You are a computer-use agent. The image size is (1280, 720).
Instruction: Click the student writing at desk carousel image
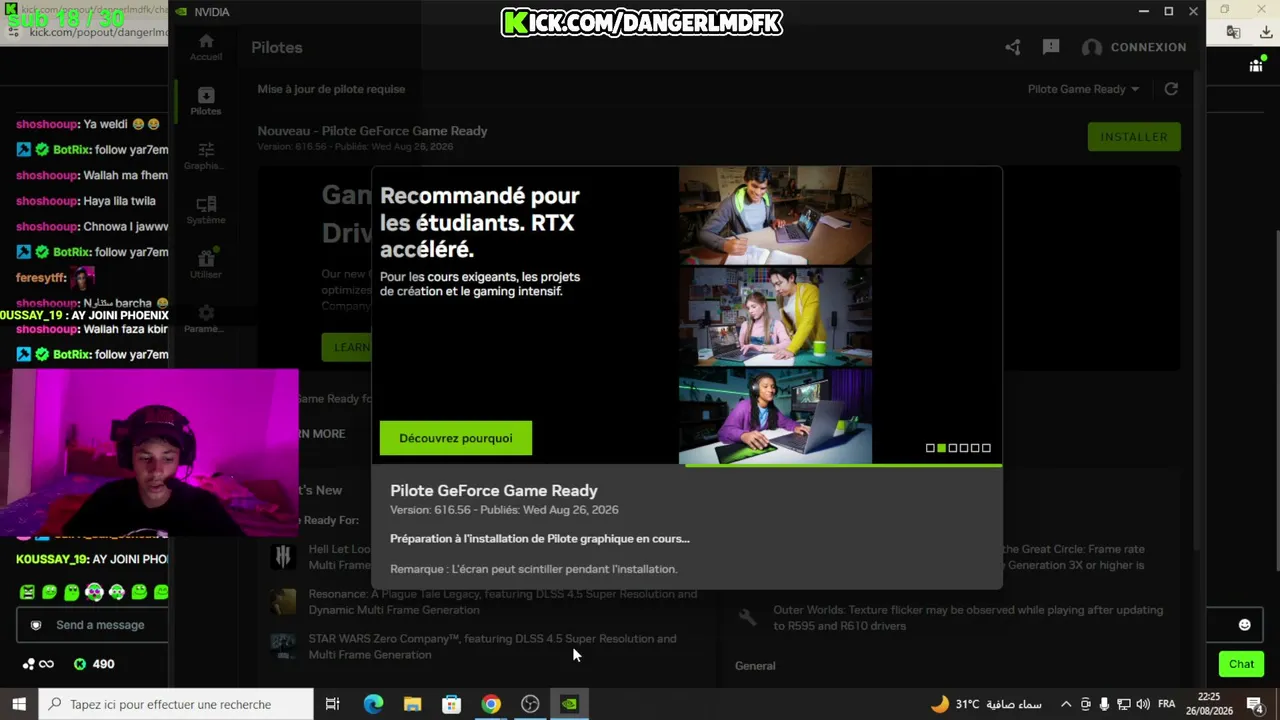pos(775,215)
